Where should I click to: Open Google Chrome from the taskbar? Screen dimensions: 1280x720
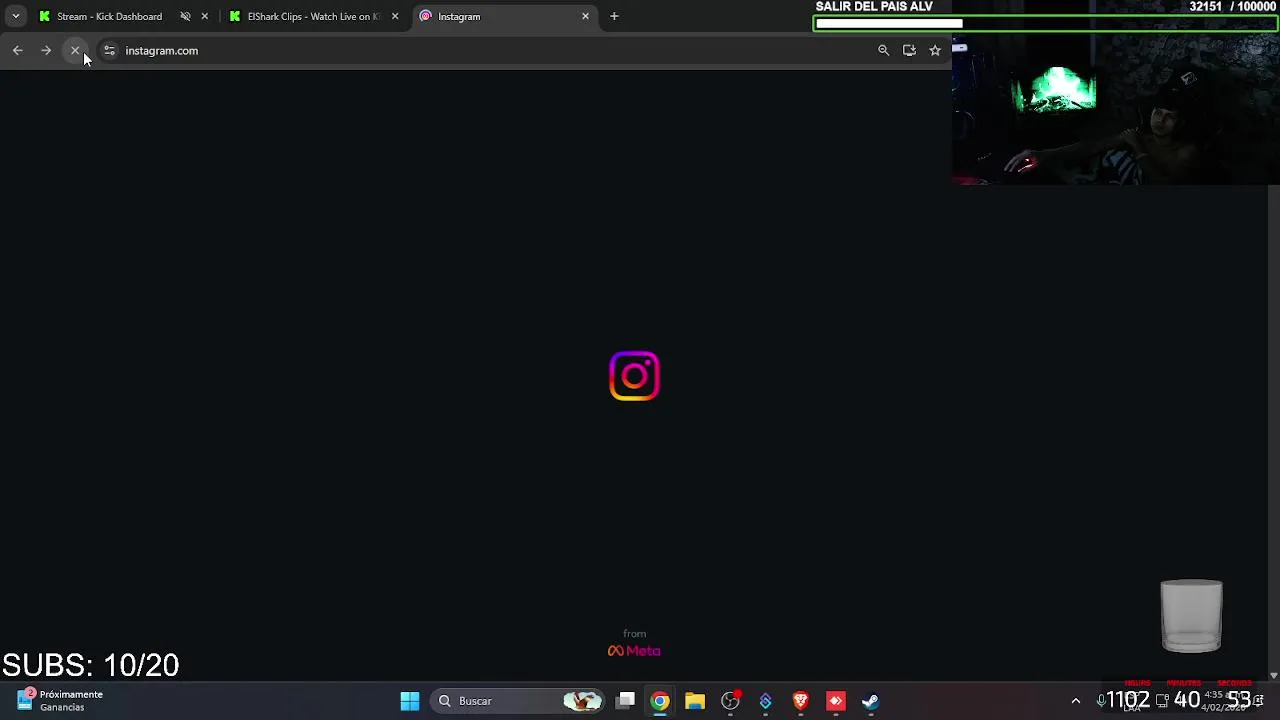pyautogui.click(x=660, y=701)
